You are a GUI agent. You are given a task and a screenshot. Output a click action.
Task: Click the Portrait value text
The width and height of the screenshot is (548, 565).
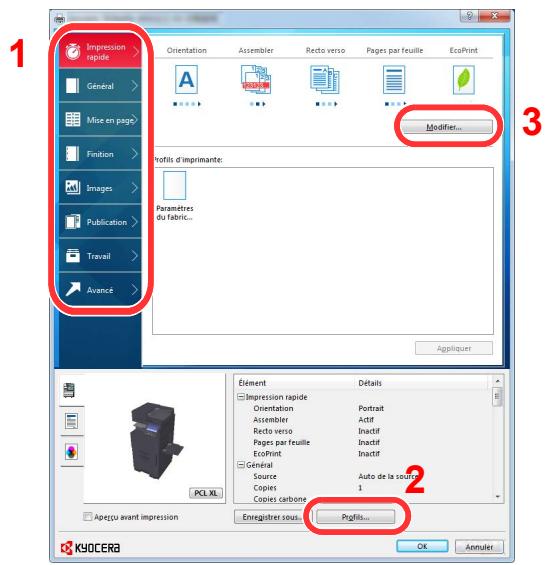[371, 408]
